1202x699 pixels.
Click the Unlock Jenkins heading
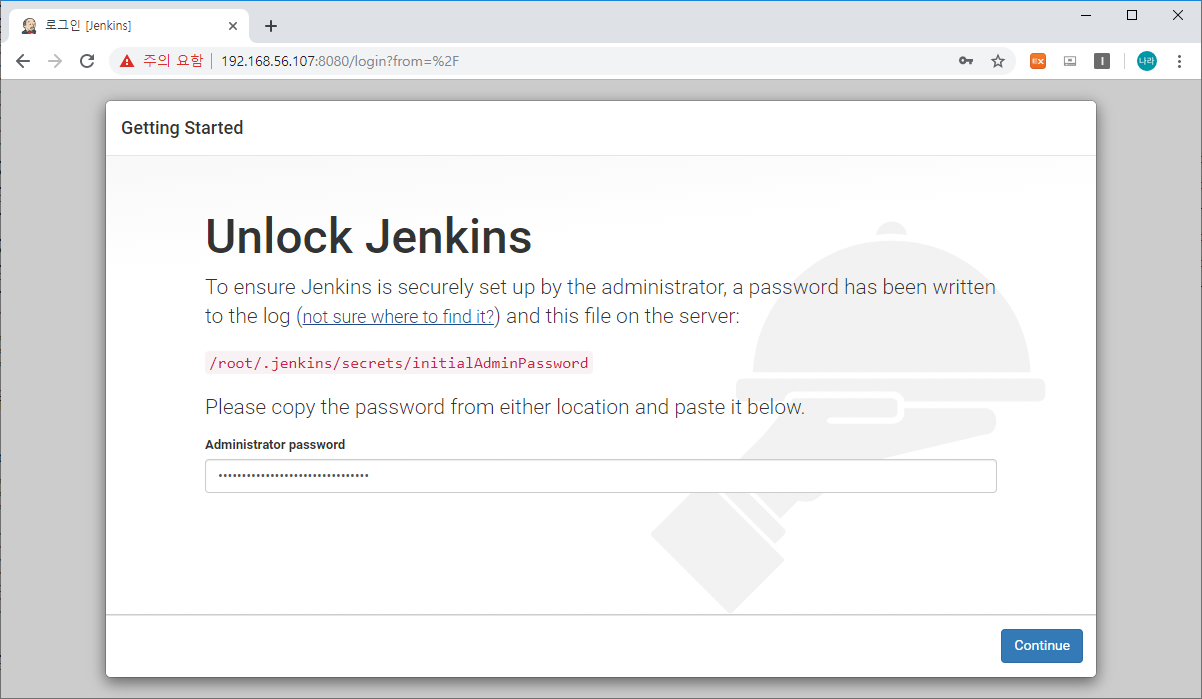coord(368,236)
